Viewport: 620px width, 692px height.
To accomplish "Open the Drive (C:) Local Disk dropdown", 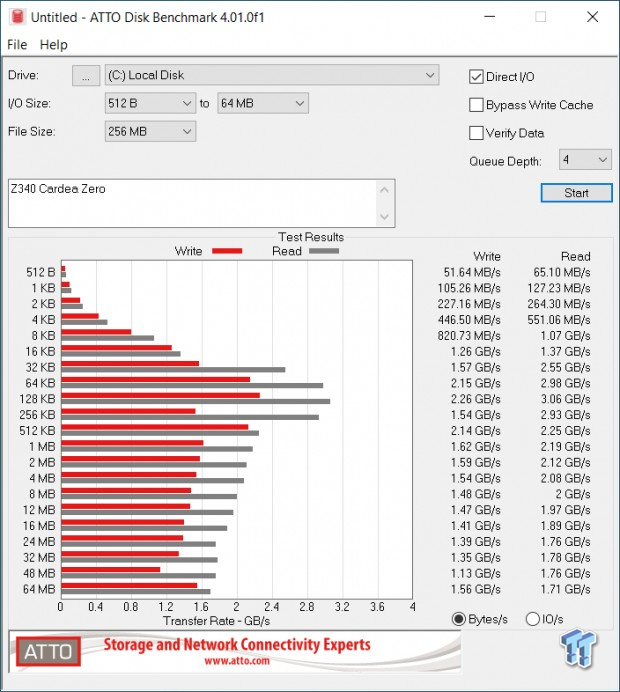I will pyautogui.click(x=272, y=75).
